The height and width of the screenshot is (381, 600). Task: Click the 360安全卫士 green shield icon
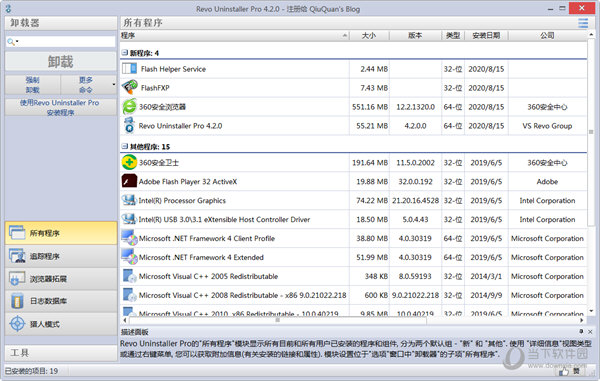coord(129,163)
